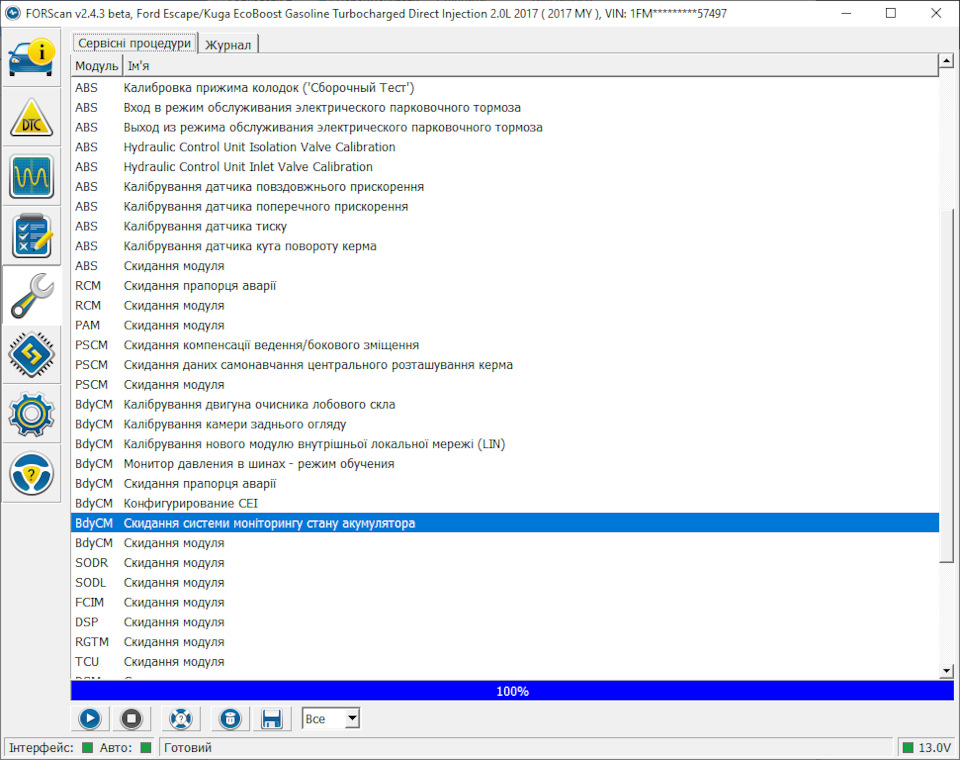This screenshot has width=960, height=760.
Task: Switch to the Журнал tab
Action: 228,45
